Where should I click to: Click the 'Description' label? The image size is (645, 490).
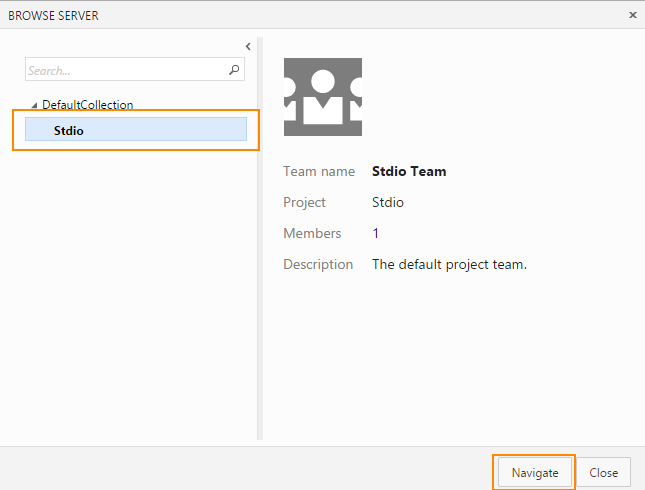coord(318,264)
